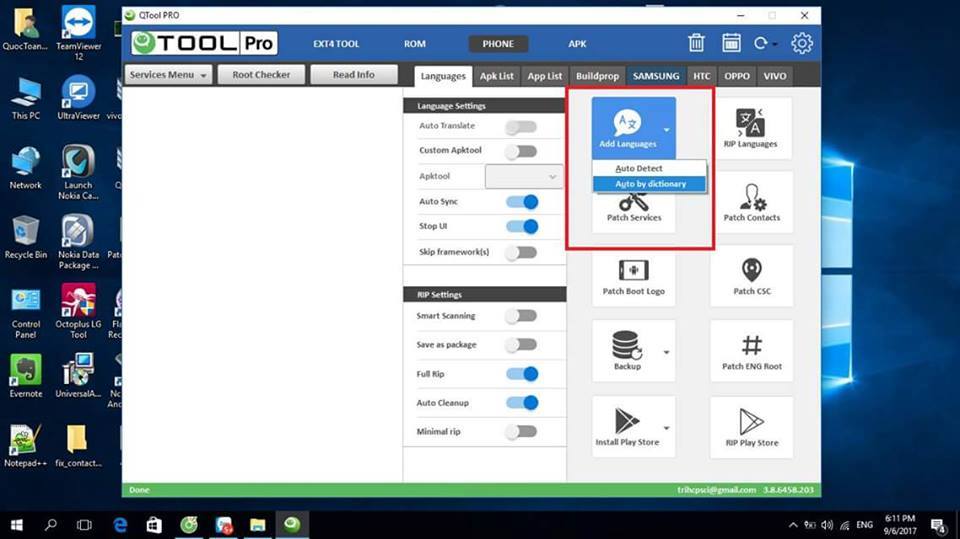Viewport: 960px width, 539px height.
Task: Click the trash bin icon in header
Action: [696, 43]
